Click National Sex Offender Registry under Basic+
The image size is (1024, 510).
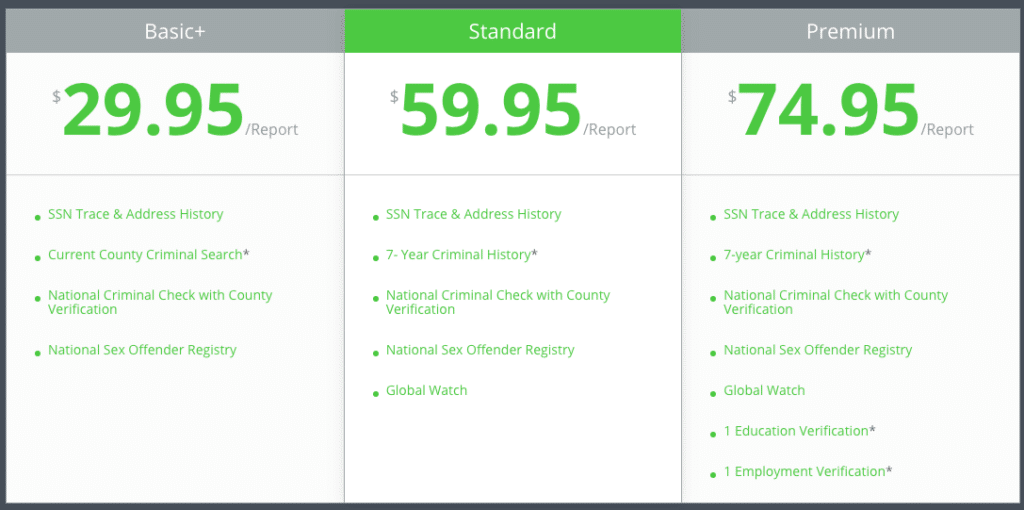point(142,350)
